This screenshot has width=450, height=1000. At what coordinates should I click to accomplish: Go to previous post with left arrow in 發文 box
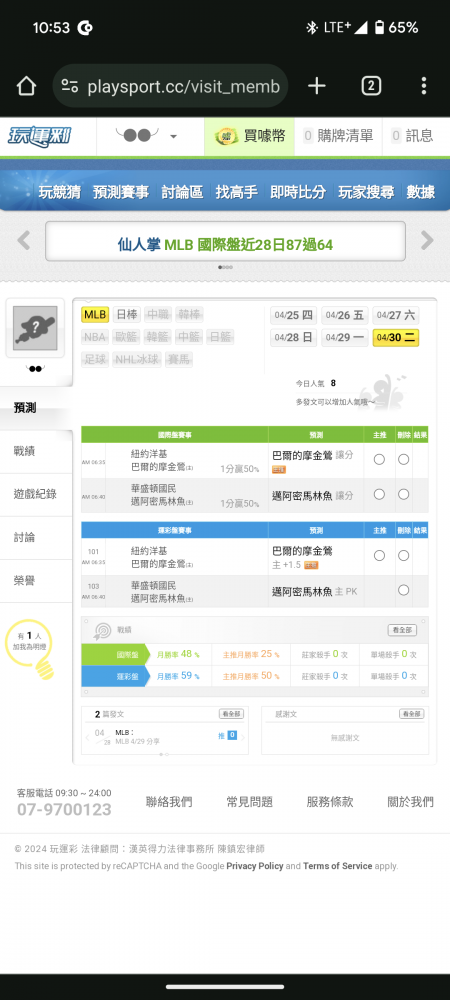[x=88, y=738]
